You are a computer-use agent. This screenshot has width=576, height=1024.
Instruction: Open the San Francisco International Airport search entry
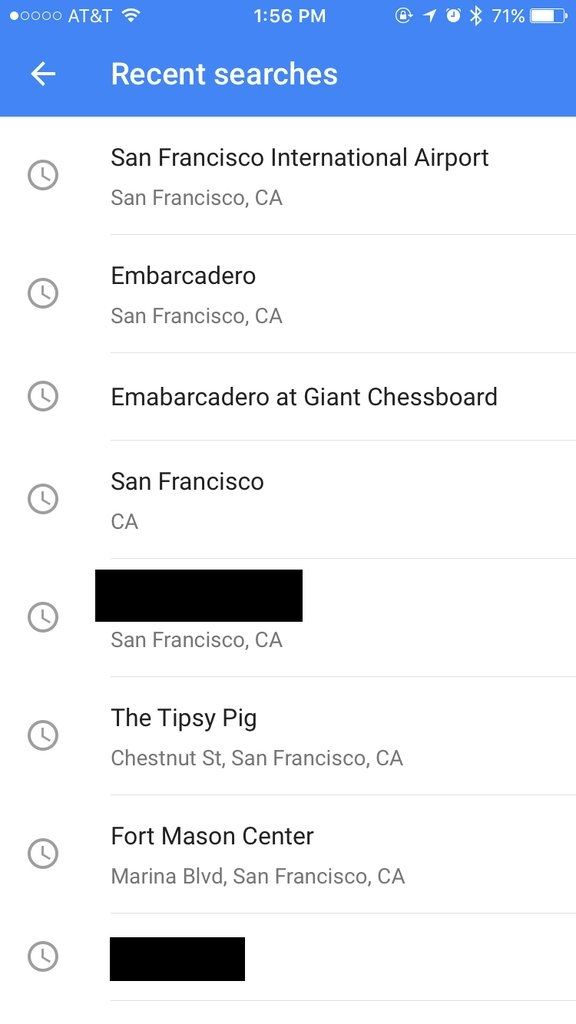[x=300, y=175]
